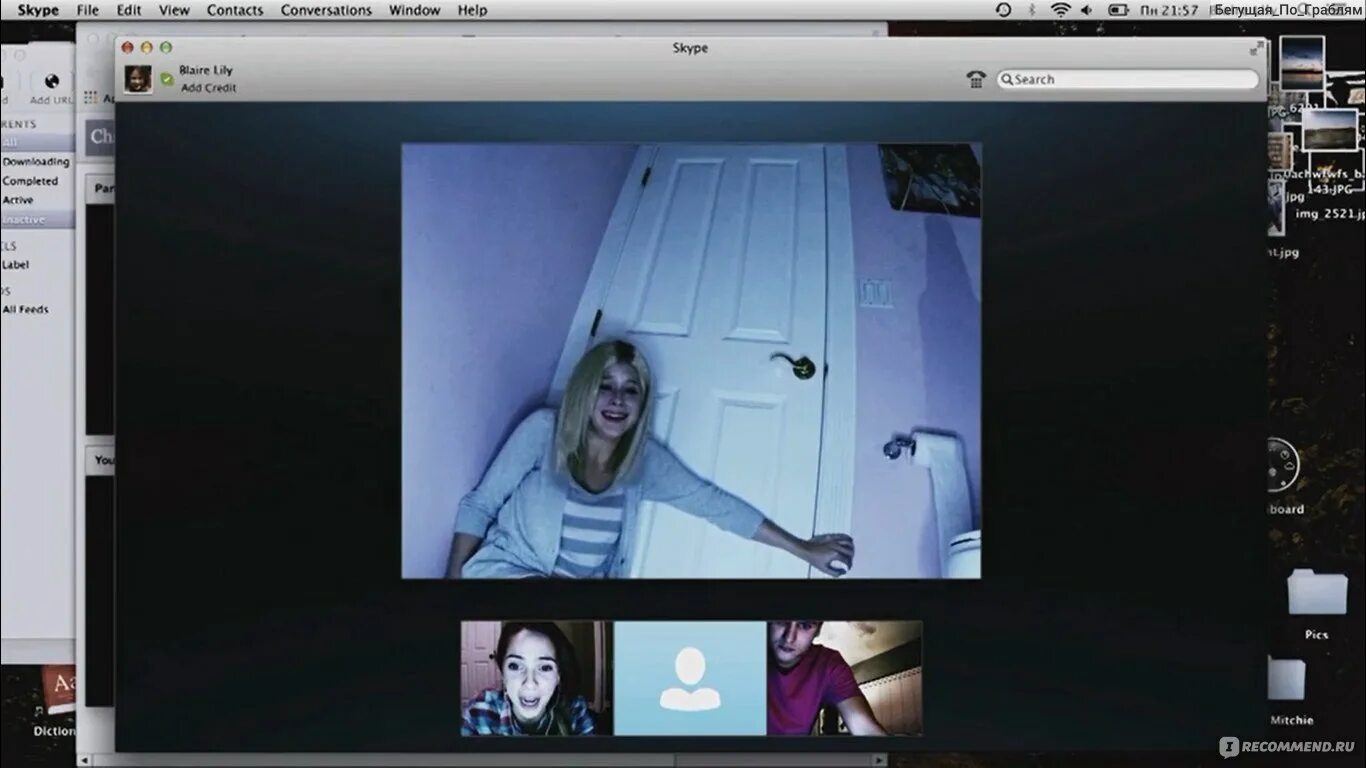1366x768 pixels.
Task: Click the Blaire Lily name label
Action: pyautogui.click(x=206, y=71)
